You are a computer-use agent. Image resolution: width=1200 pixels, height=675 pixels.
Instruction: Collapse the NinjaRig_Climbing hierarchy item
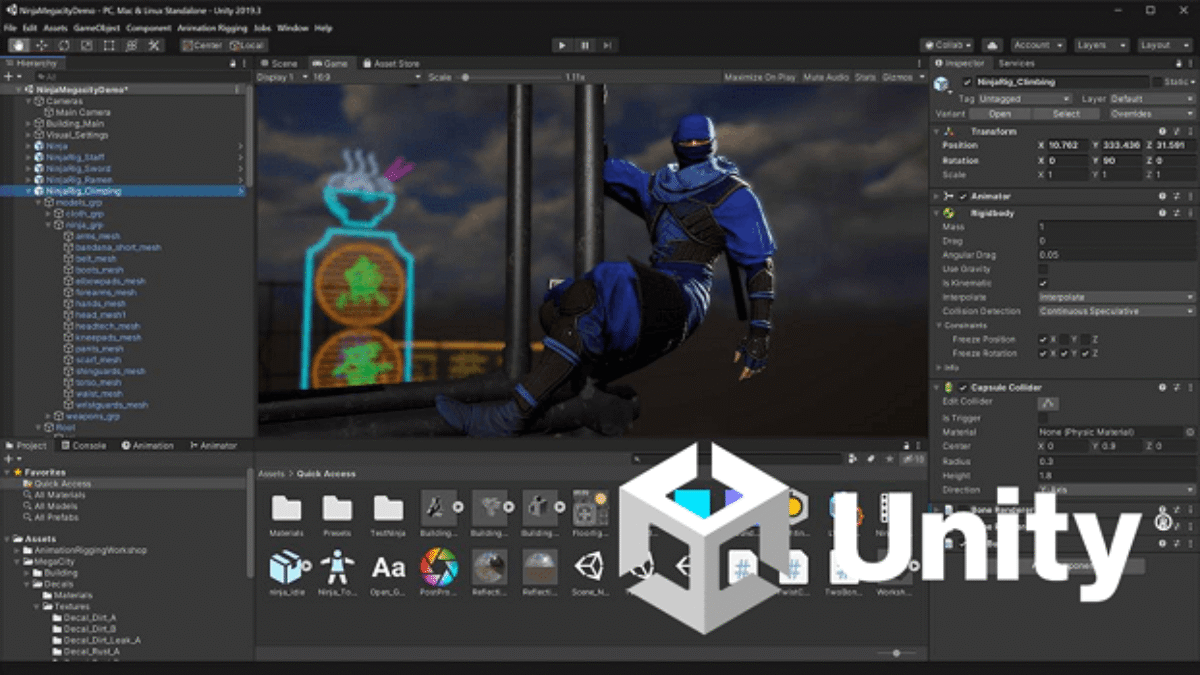coord(29,190)
